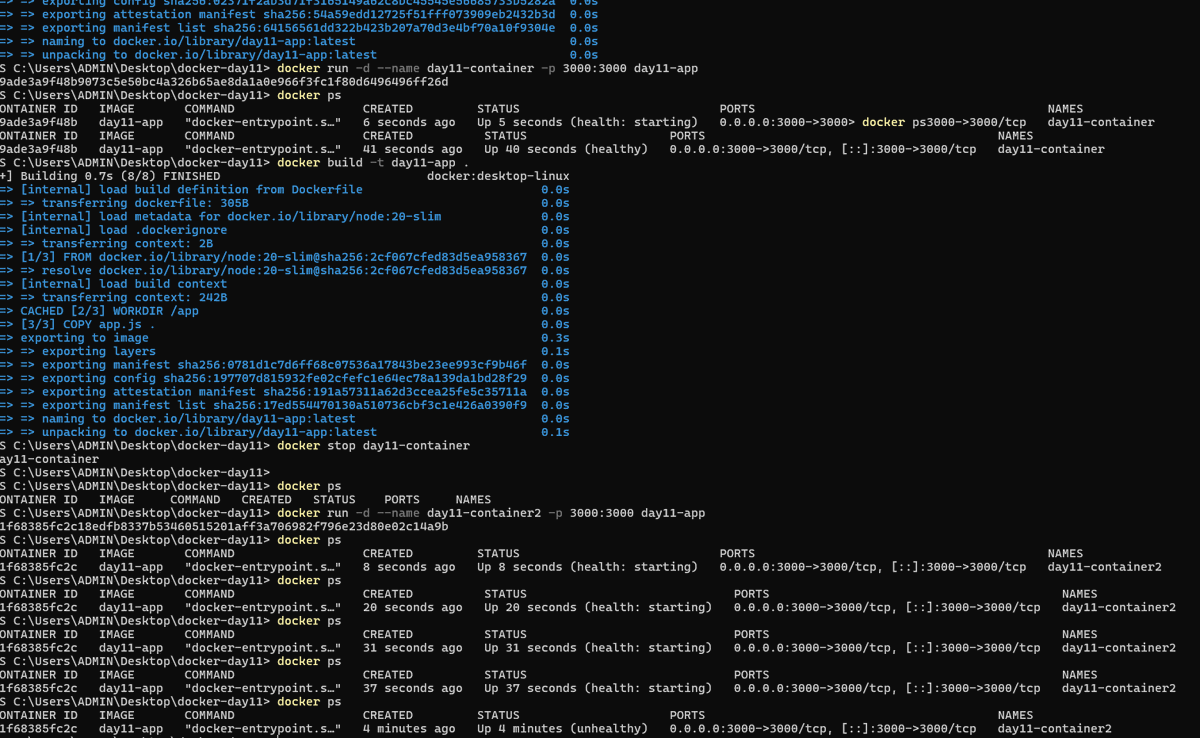Screen dimensions: 1200x738
Task: Click the '[internal] load build context' line
Action: 124,284
